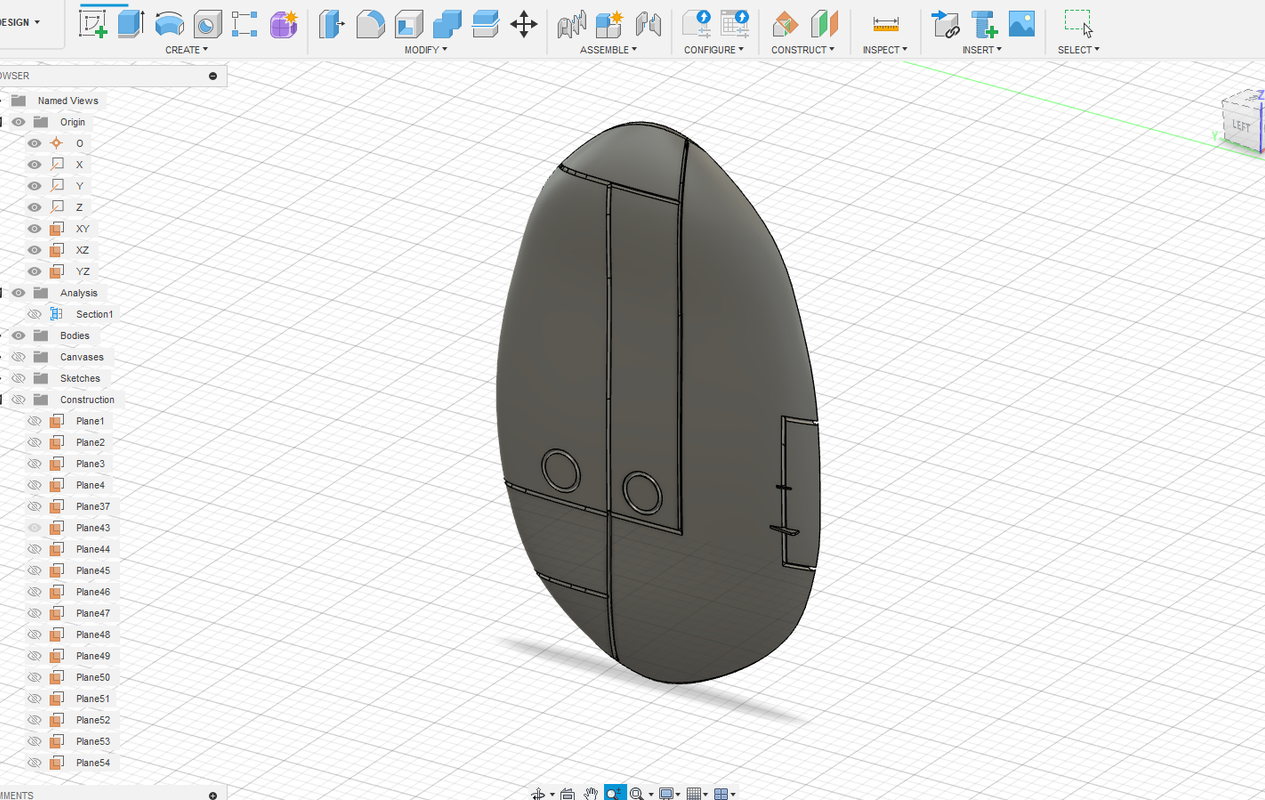The image size is (1265, 800).
Task: Click the Insert McMaster-Carr Component icon
Action: click(984, 24)
